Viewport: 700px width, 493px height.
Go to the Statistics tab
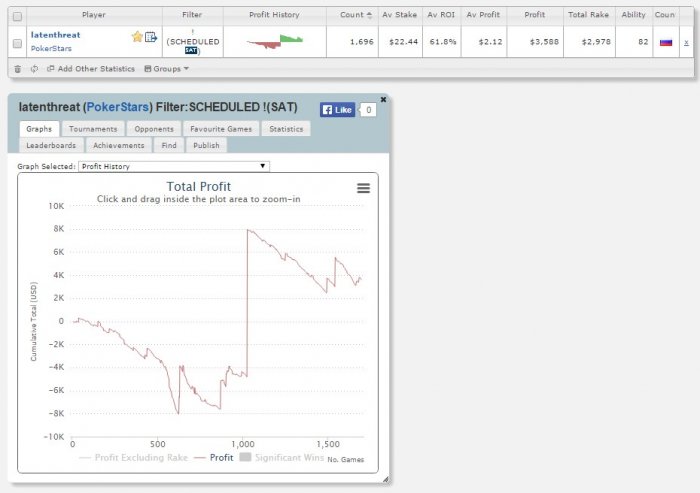(286, 129)
